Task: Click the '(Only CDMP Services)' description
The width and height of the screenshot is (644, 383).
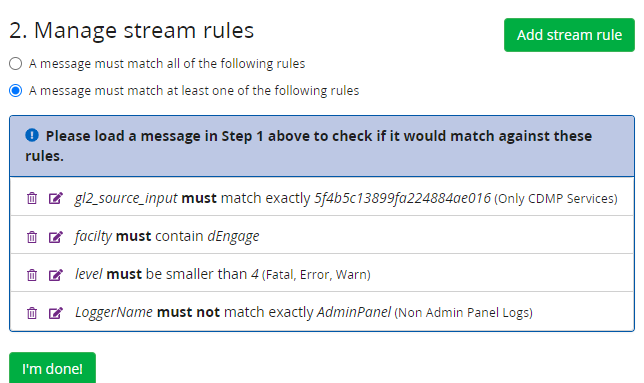Action: 556,199
